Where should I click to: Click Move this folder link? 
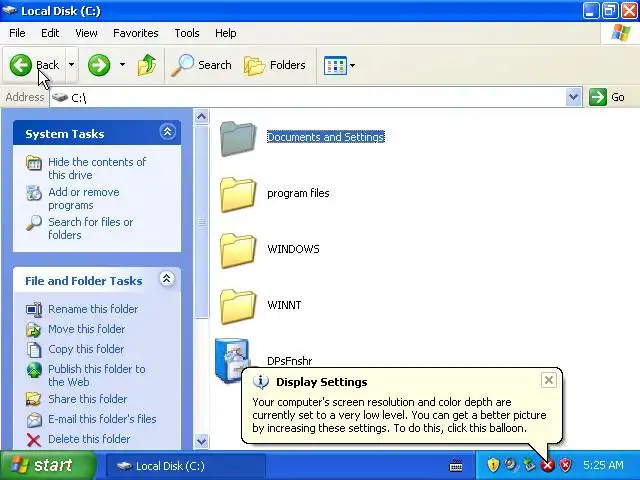coord(87,329)
